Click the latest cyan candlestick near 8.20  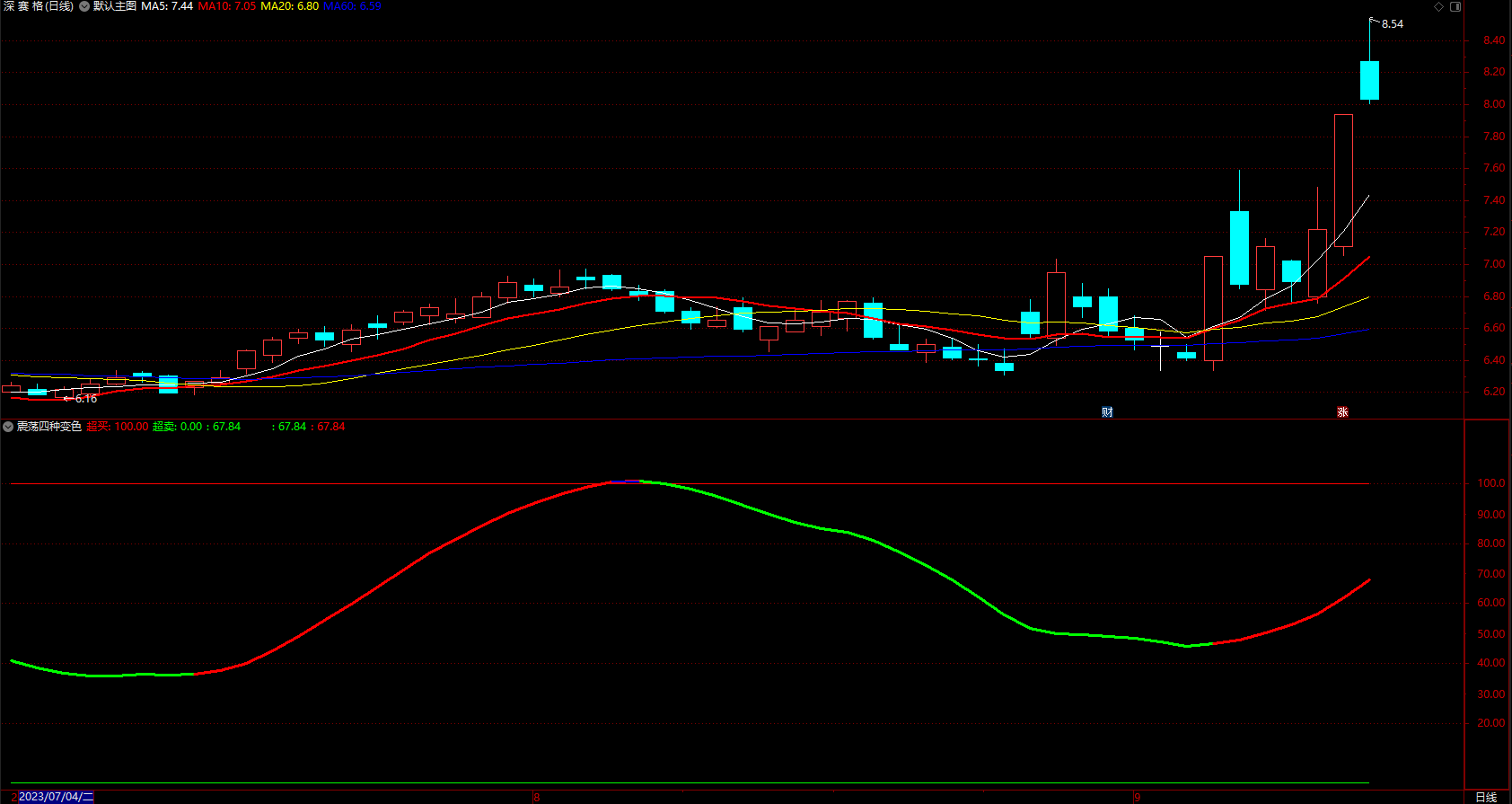tap(1369, 80)
